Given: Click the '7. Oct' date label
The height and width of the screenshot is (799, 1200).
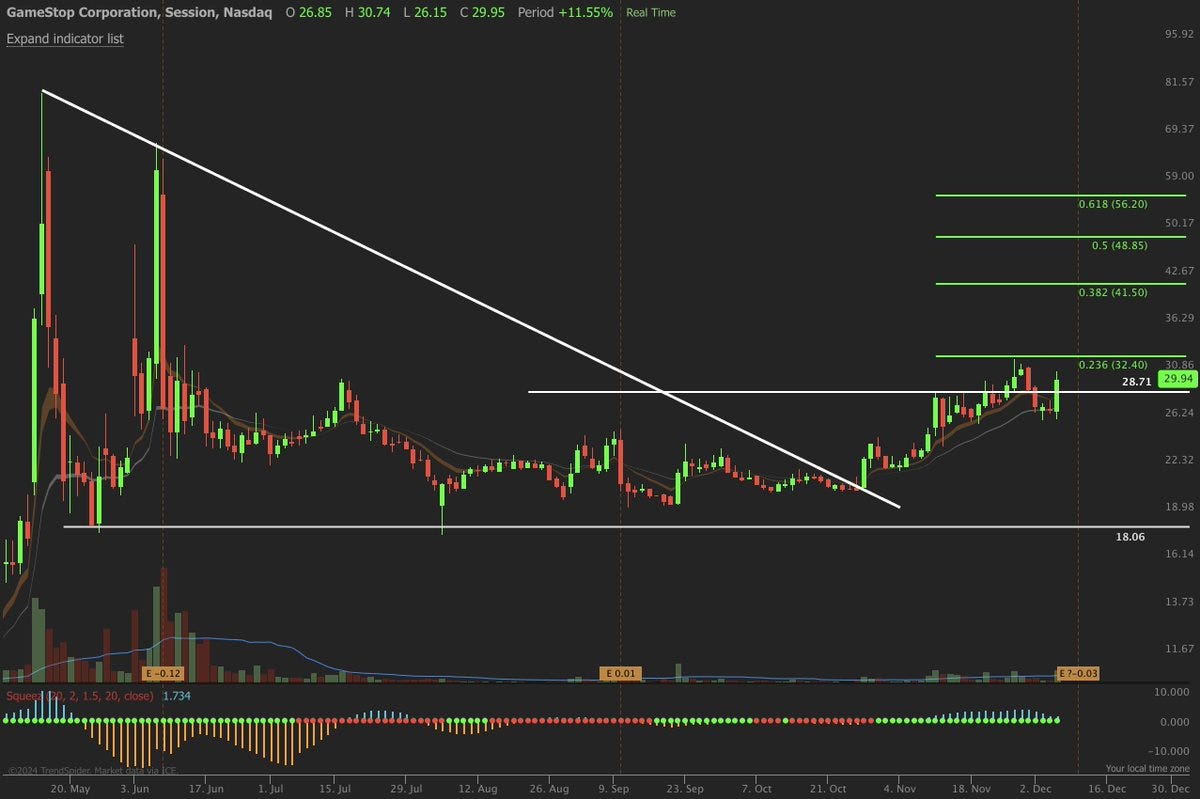Looking at the screenshot, I should (757, 787).
